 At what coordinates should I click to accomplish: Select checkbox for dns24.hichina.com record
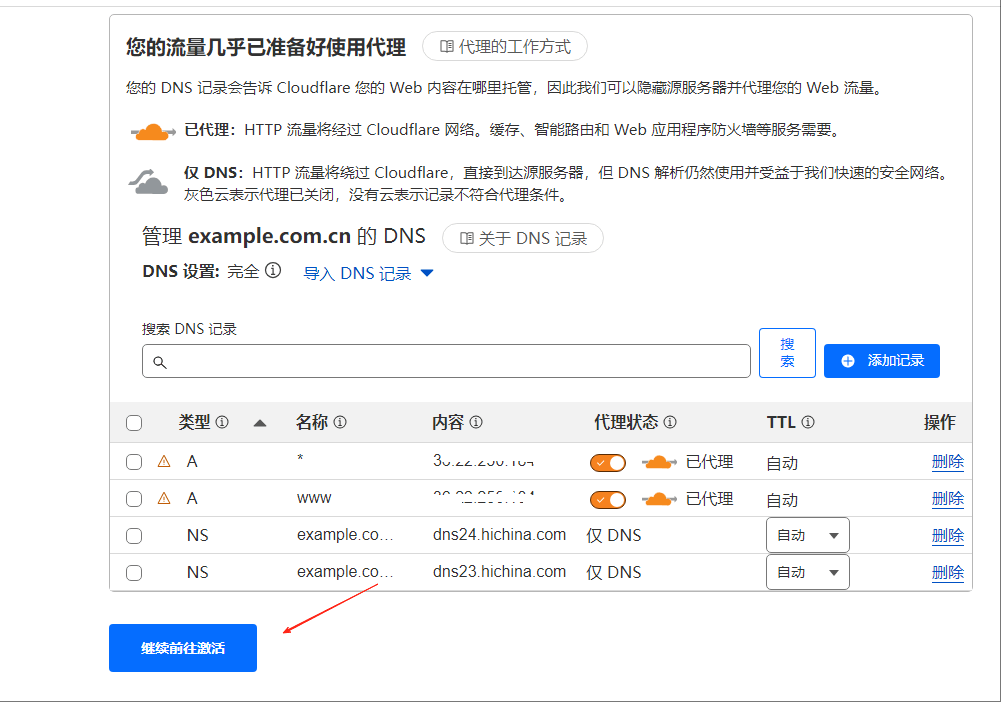pos(134,536)
